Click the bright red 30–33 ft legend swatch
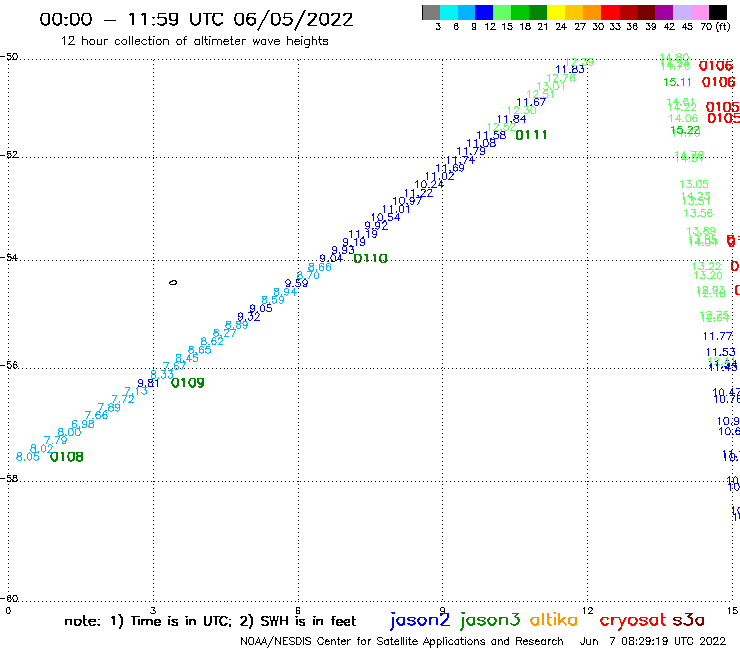This screenshot has height=650, width=740. (610, 12)
